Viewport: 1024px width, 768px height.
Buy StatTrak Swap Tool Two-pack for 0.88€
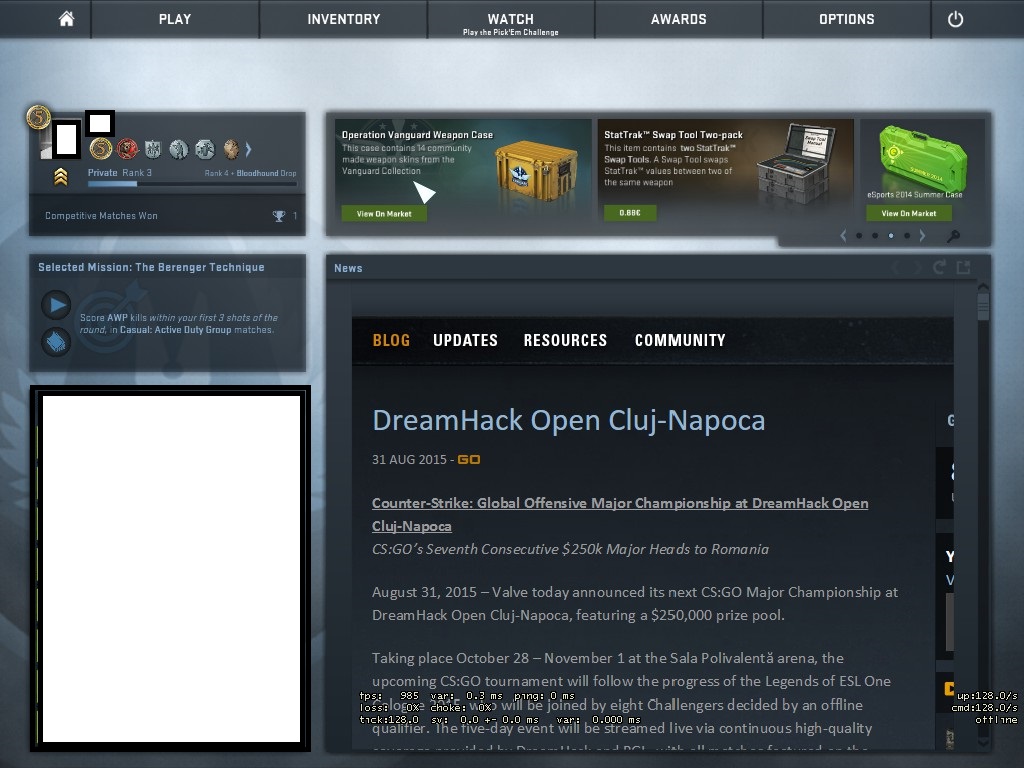pyautogui.click(x=630, y=213)
